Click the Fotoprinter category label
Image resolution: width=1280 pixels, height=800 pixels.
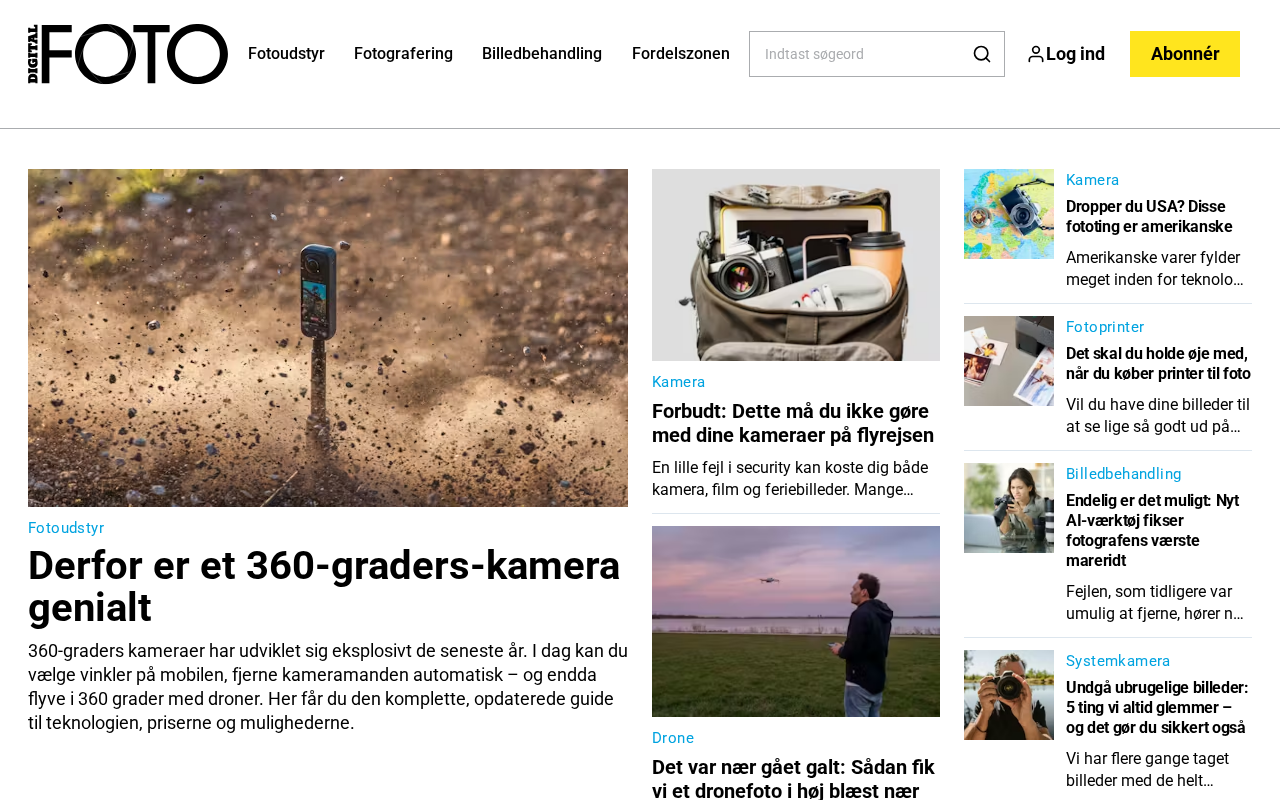(1105, 327)
